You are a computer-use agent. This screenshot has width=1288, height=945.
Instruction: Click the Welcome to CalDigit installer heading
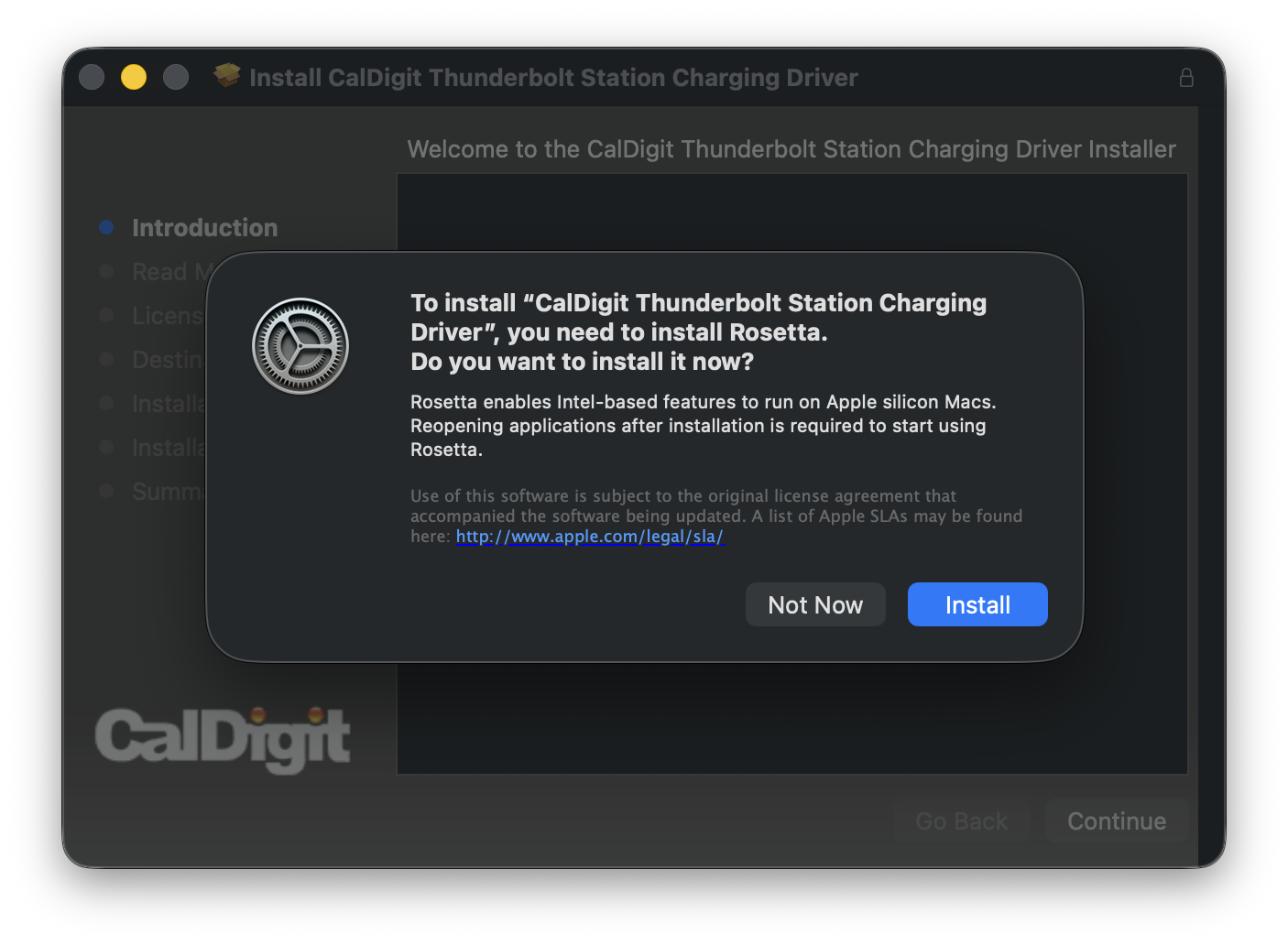[x=791, y=149]
